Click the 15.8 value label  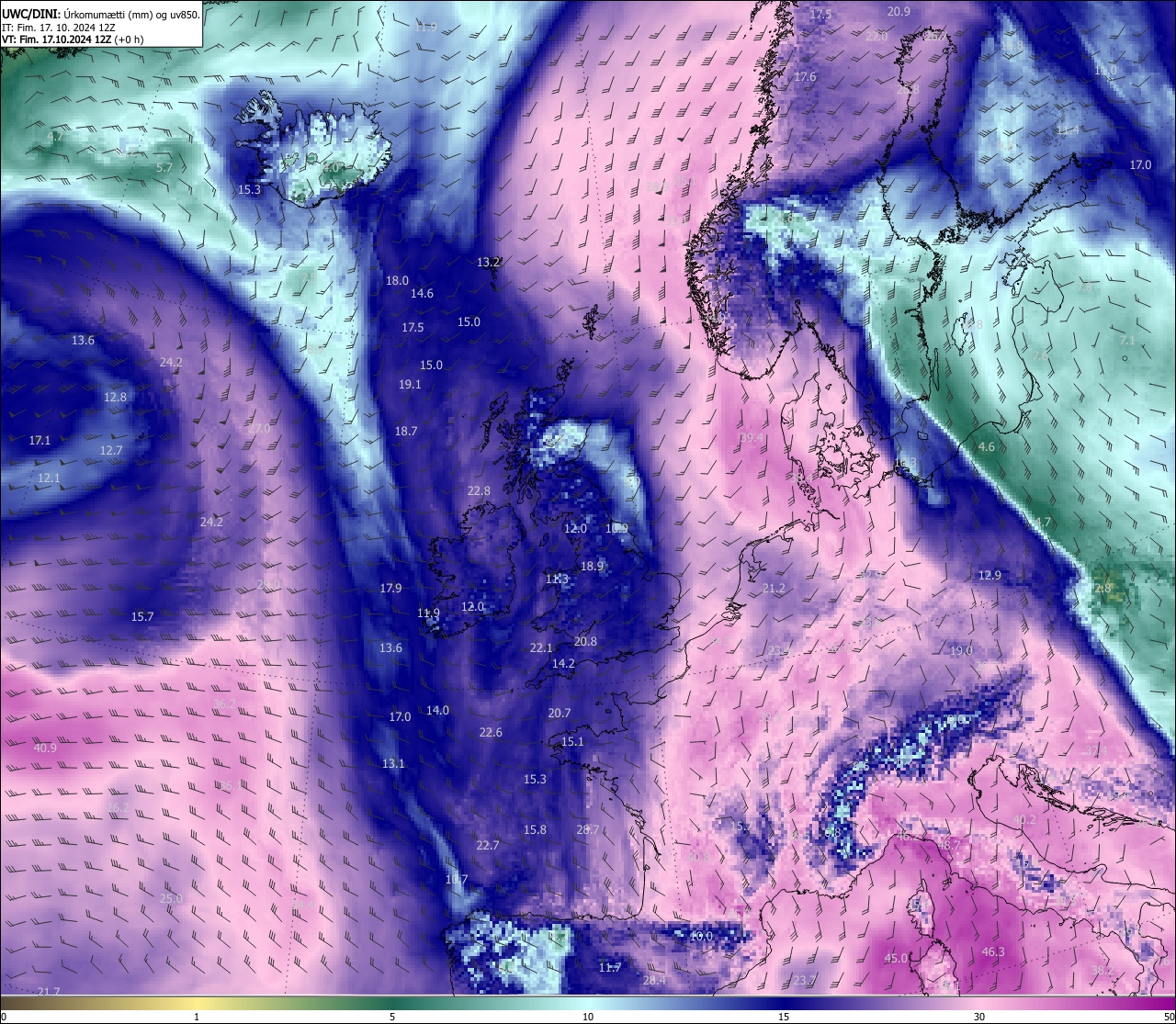[x=535, y=830]
